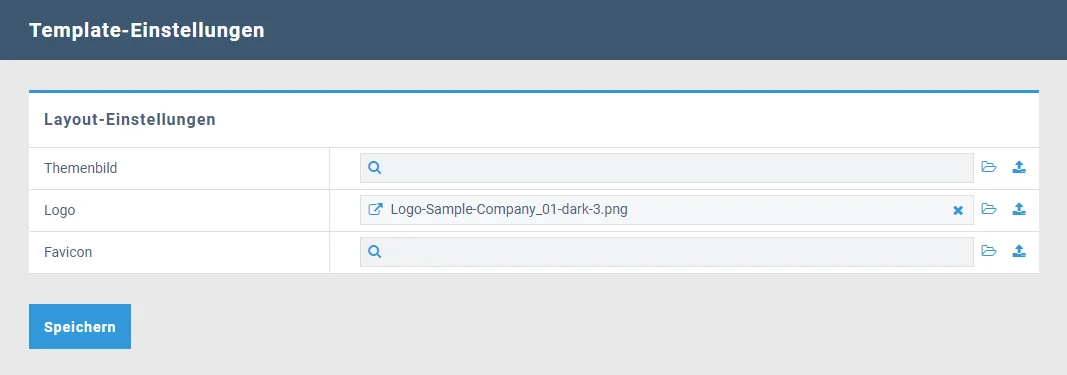This screenshot has height=375, width=1067.
Task: Save settings with Speichern button
Action: [80, 327]
